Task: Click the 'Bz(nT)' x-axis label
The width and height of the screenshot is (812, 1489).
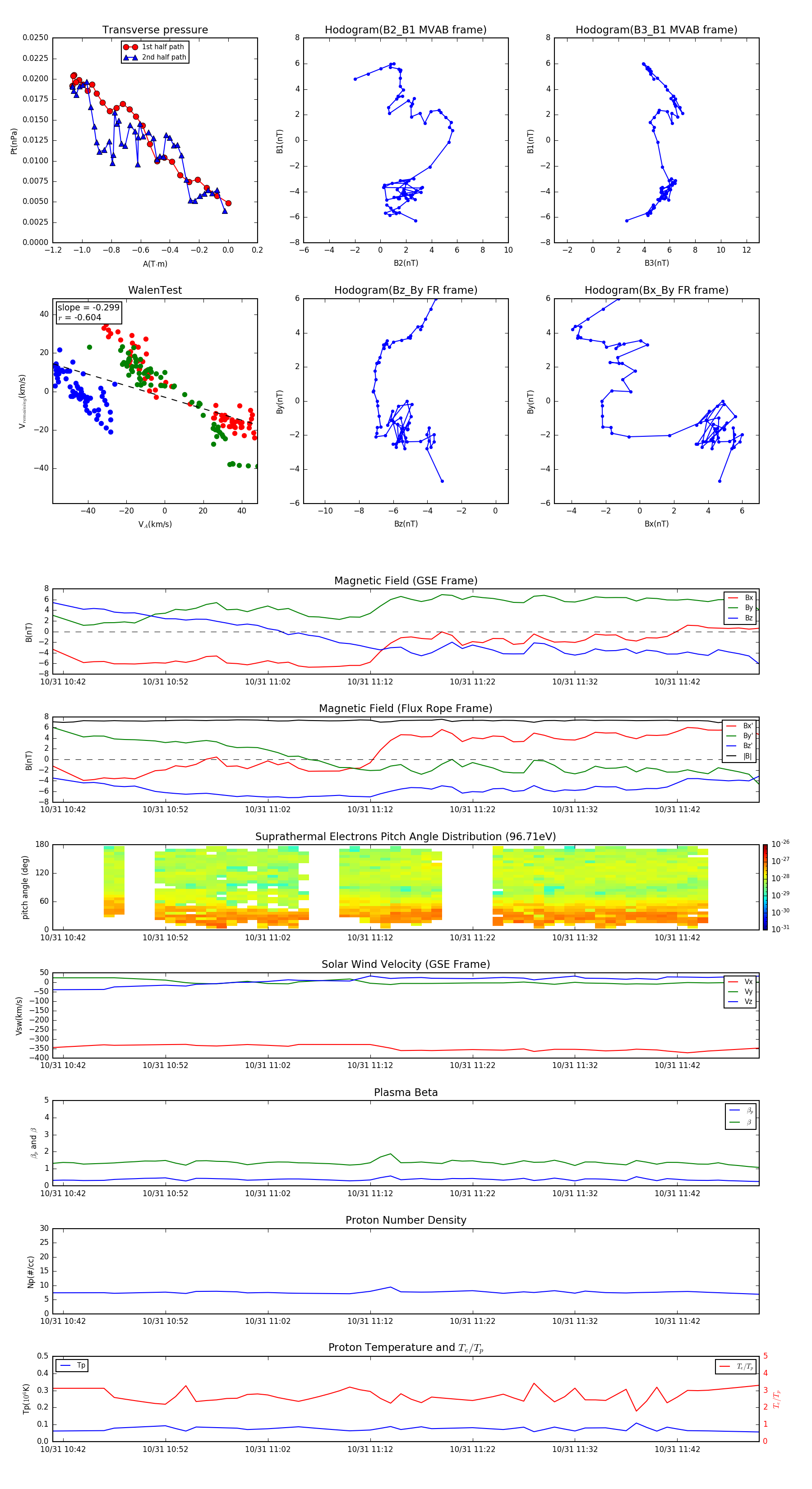Action: pyautogui.click(x=406, y=524)
